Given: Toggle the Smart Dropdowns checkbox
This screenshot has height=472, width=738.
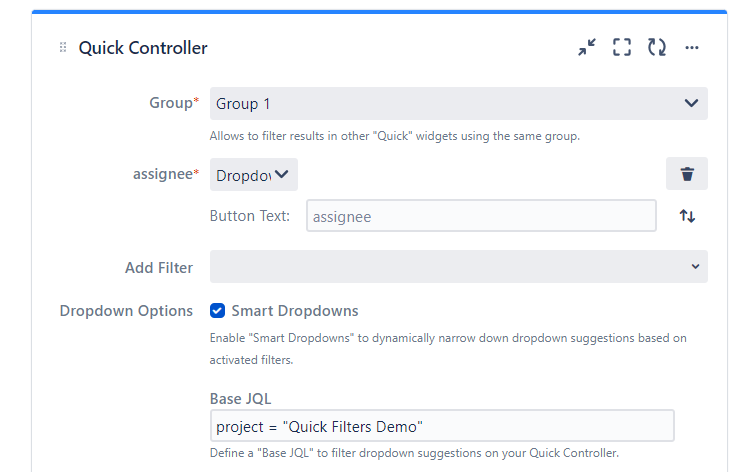Looking at the screenshot, I should [x=217, y=311].
